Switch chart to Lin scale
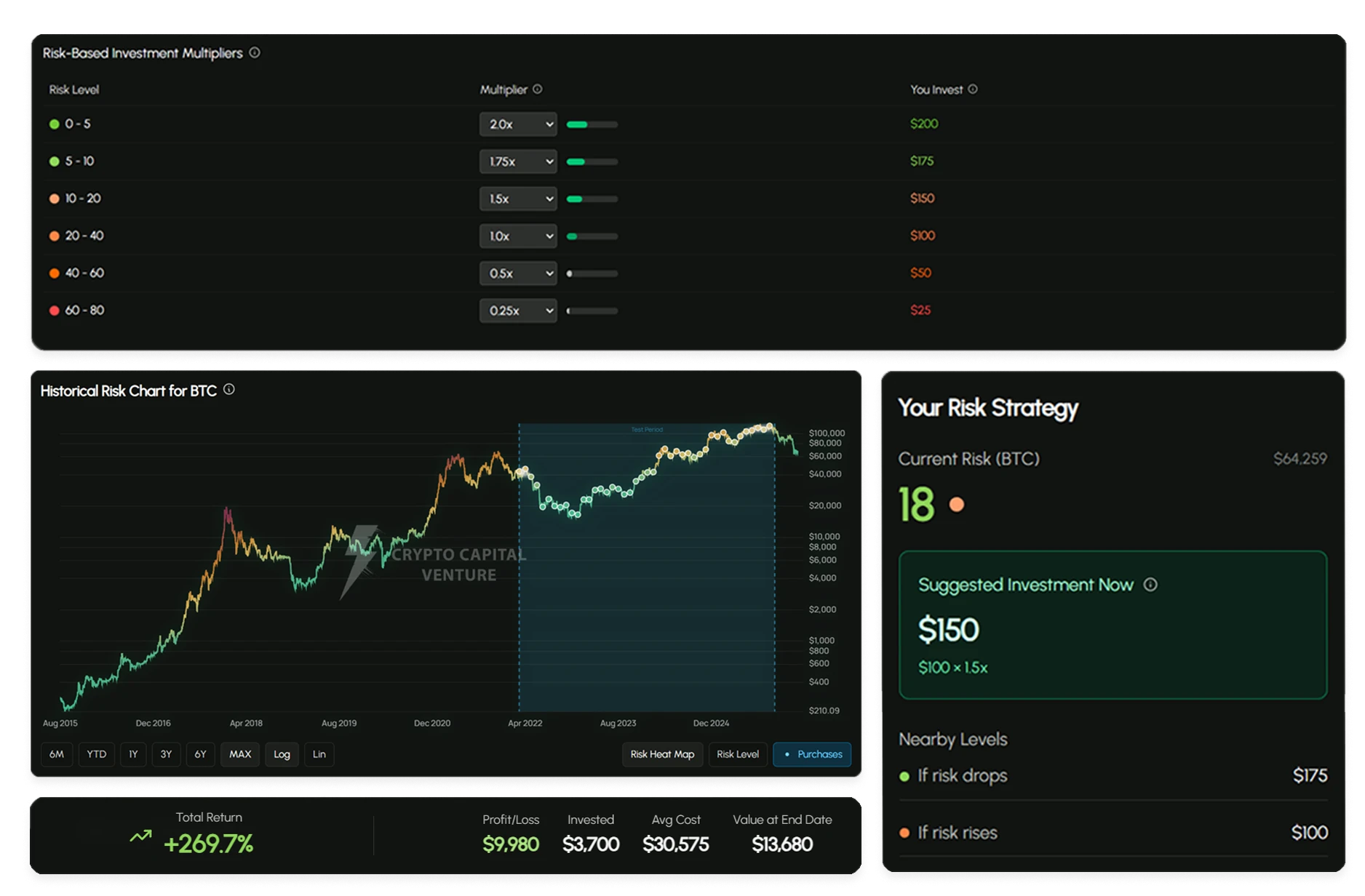 tap(319, 754)
